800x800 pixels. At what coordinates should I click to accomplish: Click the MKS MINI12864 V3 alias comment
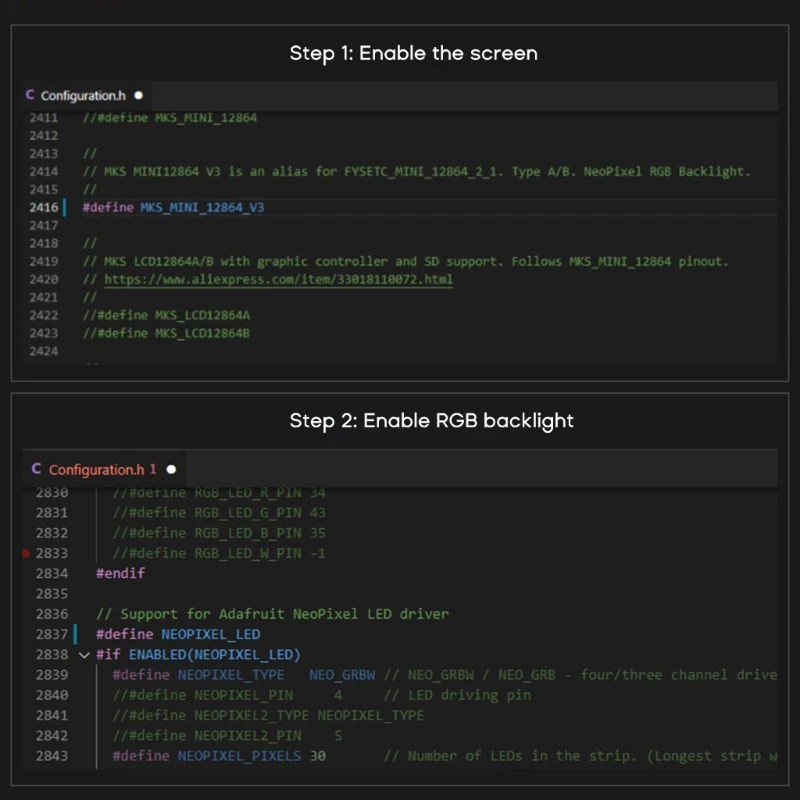416,171
